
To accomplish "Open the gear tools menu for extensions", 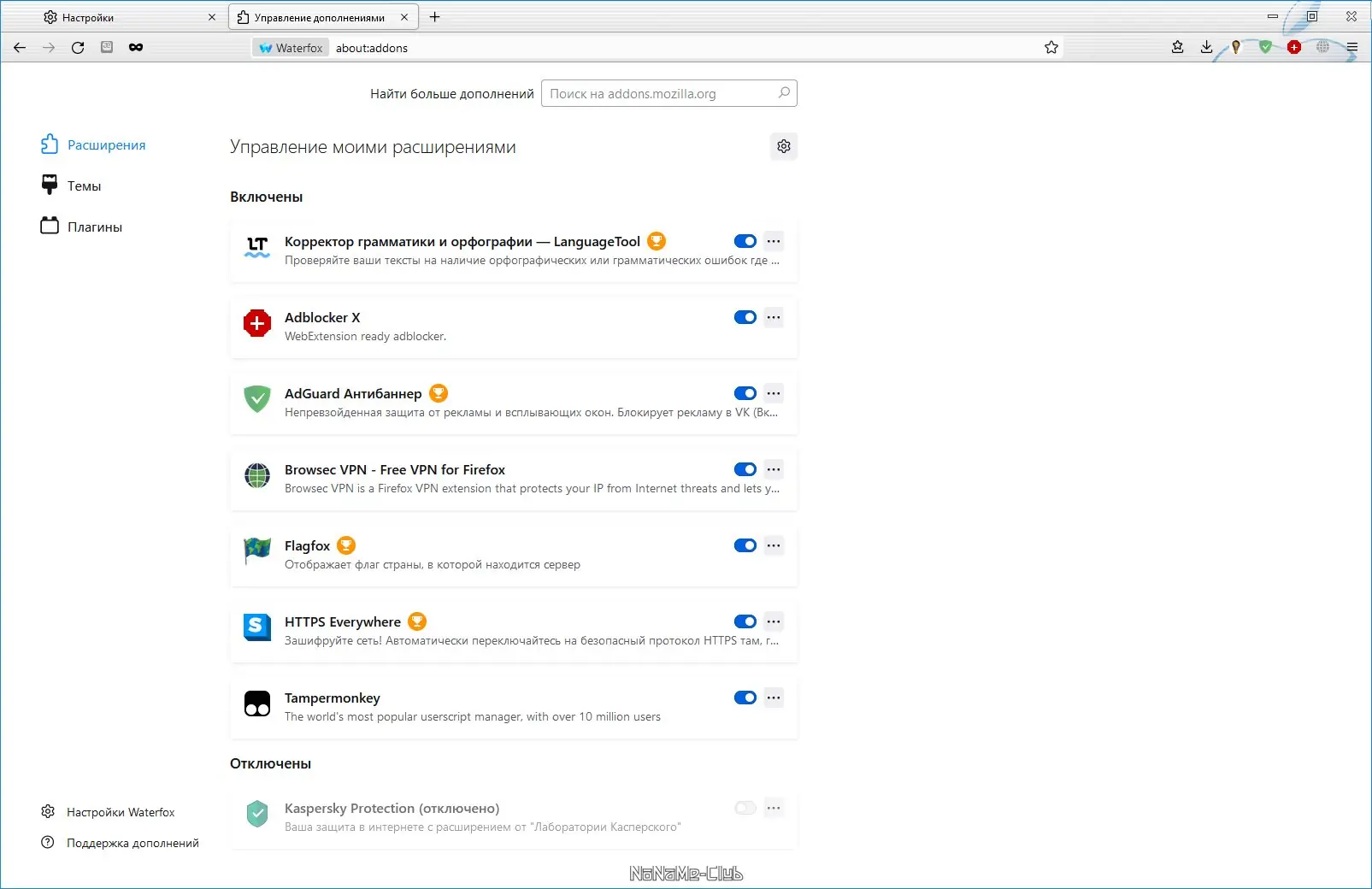I will coord(784,146).
